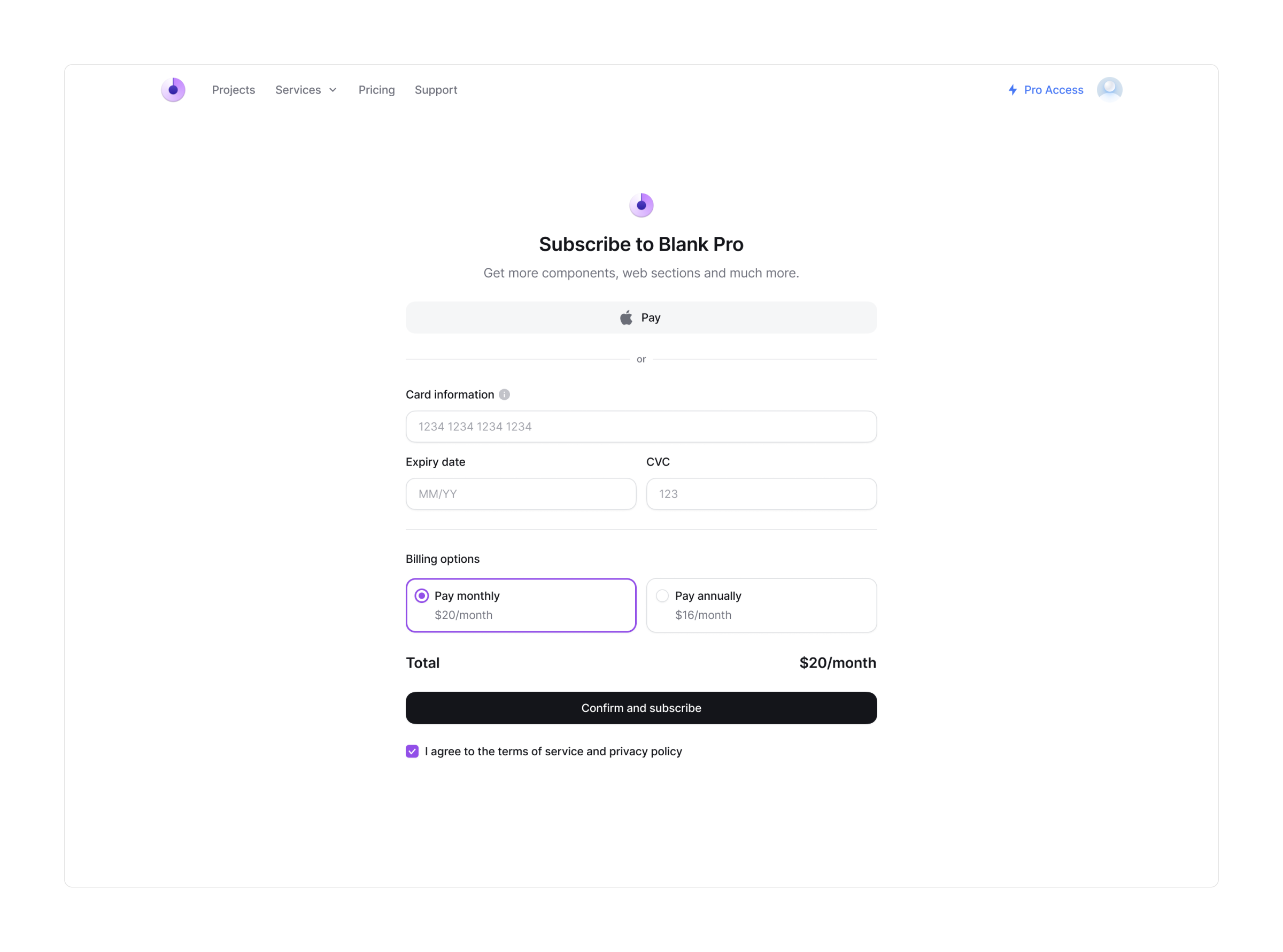Viewport: 1283px width, 952px height.
Task: Select the radio circle for Pay annually
Action: 662,596
